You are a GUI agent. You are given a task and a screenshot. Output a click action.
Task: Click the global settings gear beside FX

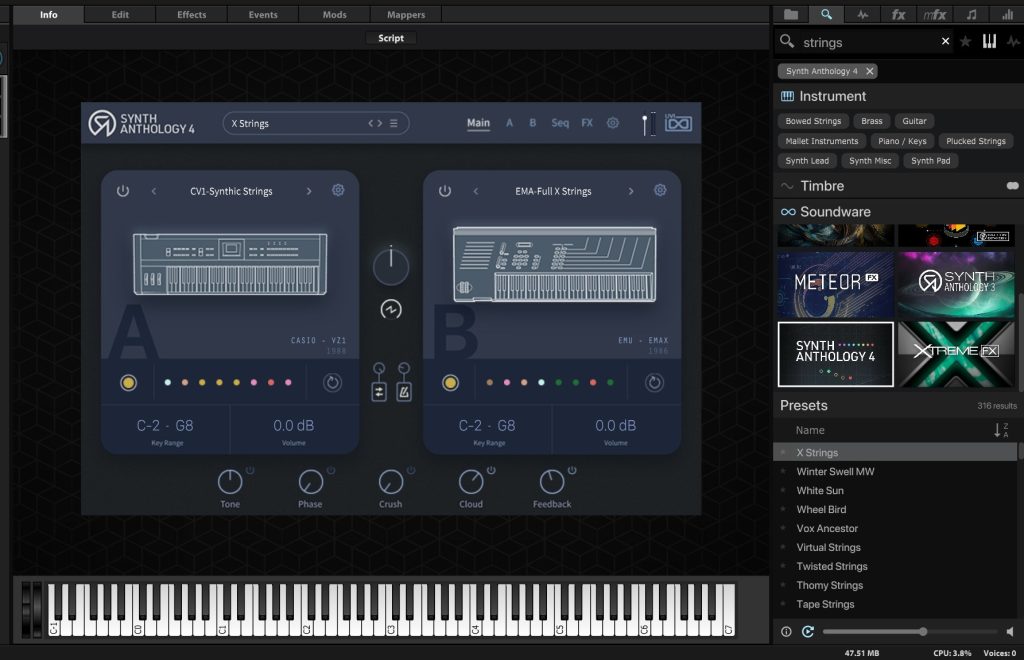click(x=613, y=123)
